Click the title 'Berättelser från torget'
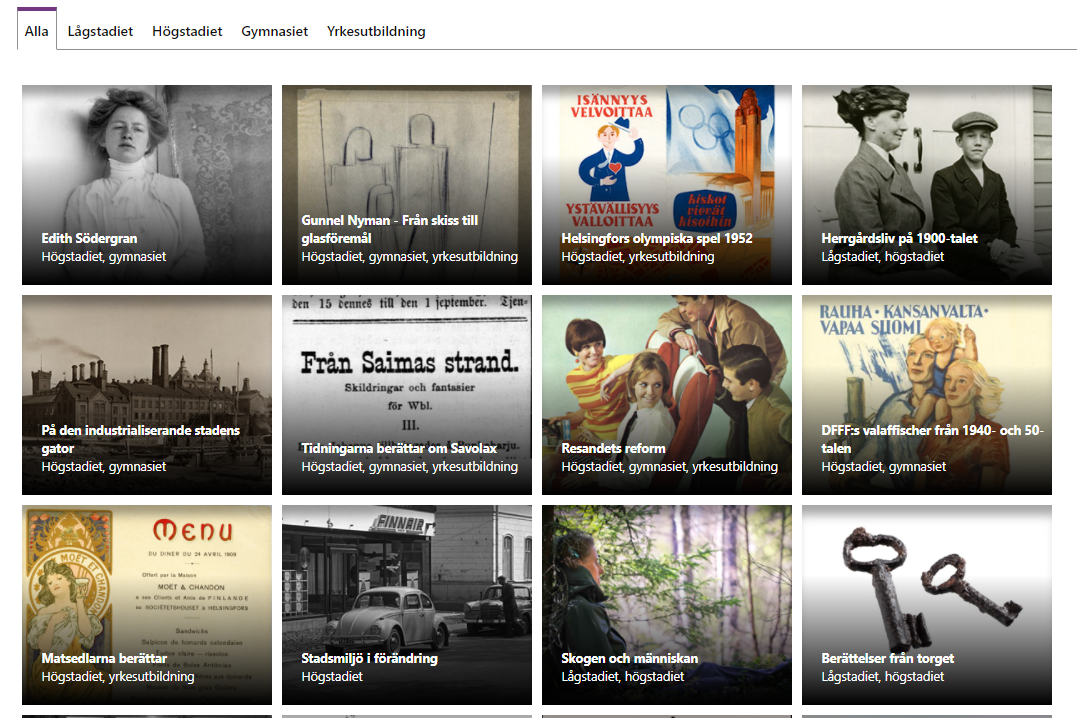The image size is (1077, 718). pos(887,658)
